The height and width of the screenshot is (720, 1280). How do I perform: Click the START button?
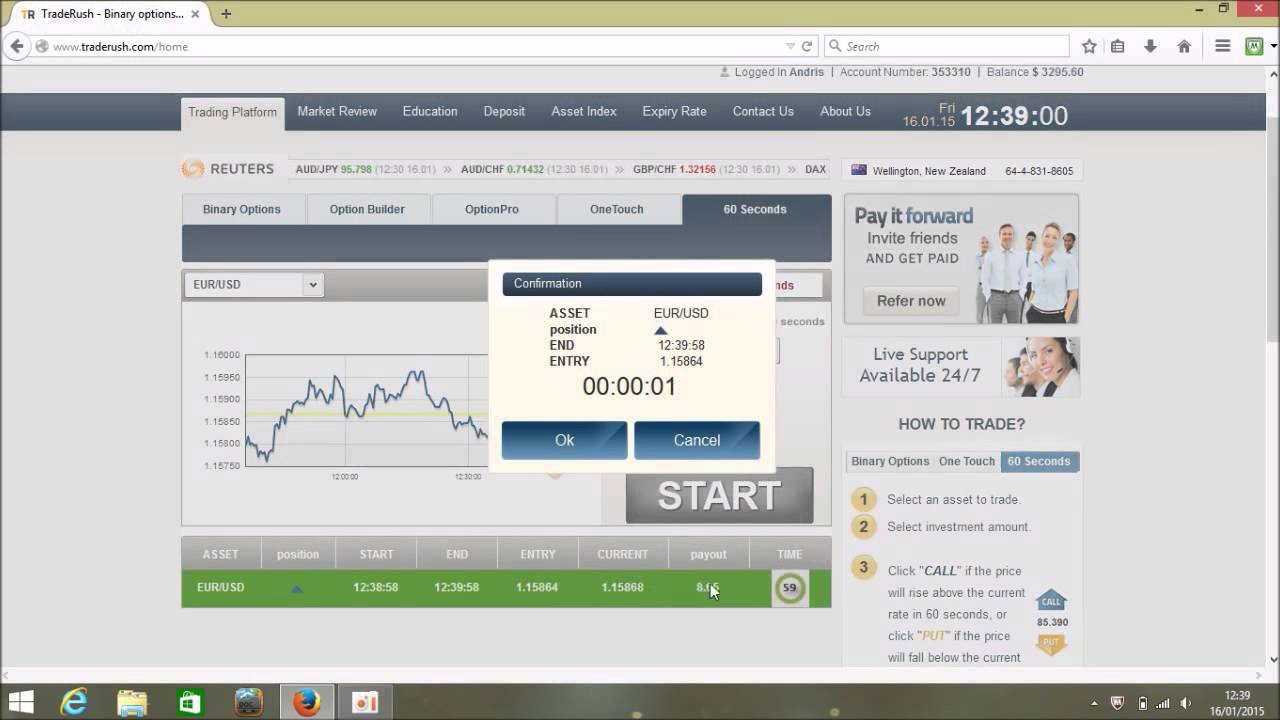tap(719, 496)
